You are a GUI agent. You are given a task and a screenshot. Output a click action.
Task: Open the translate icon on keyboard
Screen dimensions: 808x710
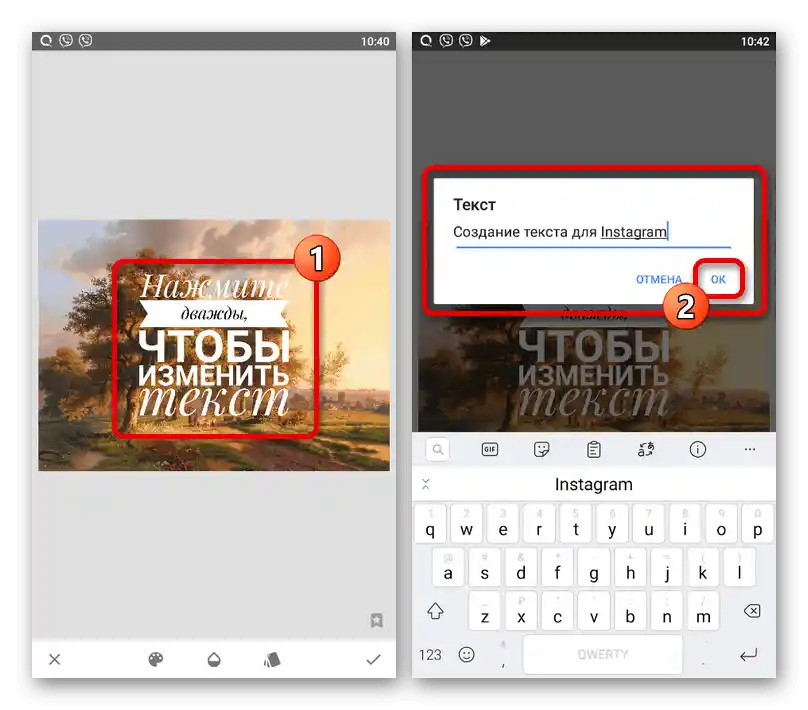pos(646,449)
